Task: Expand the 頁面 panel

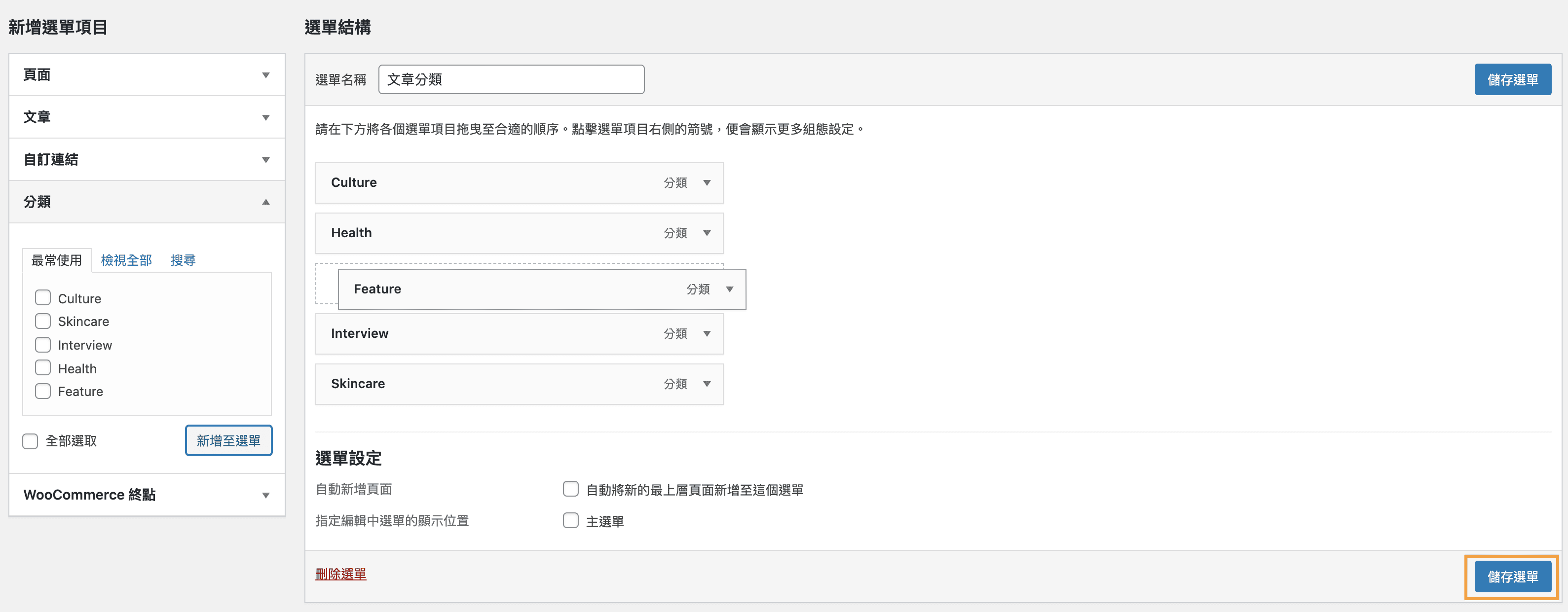Action: (x=265, y=75)
